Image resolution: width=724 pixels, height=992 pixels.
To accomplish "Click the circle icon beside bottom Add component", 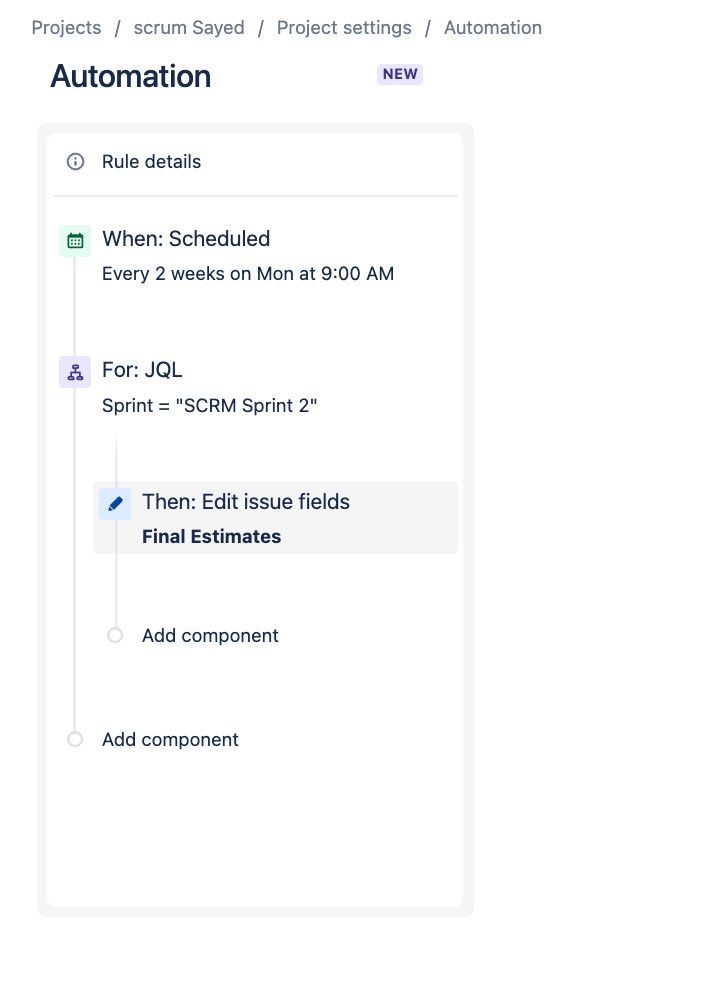I will (x=74, y=739).
